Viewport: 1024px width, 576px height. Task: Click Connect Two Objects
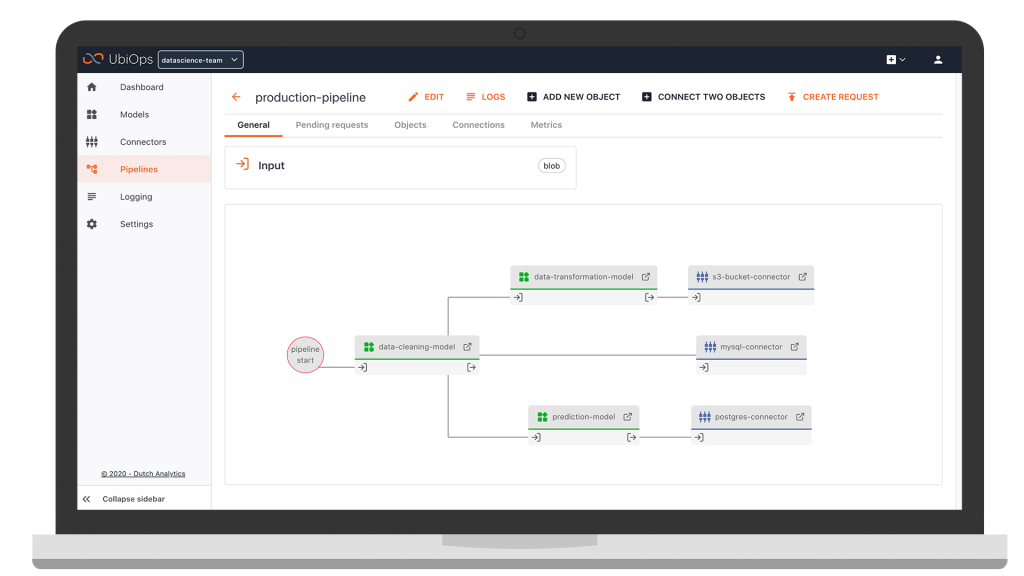click(703, 97)
